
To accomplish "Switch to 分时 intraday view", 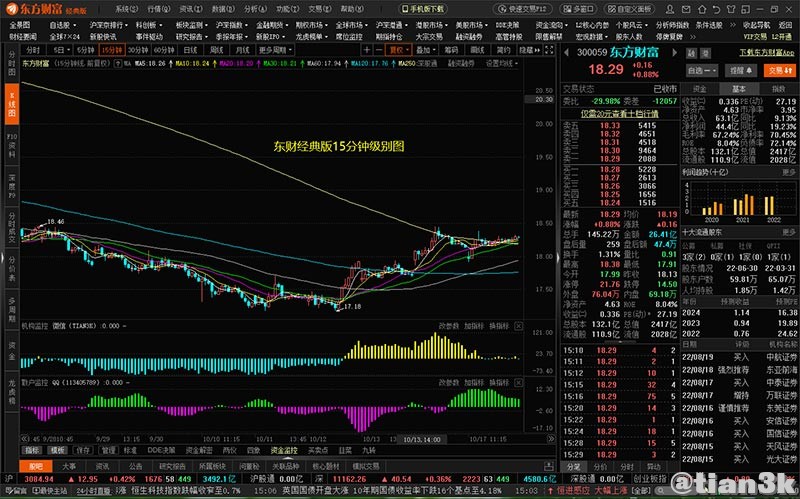I will click(33, 49).
